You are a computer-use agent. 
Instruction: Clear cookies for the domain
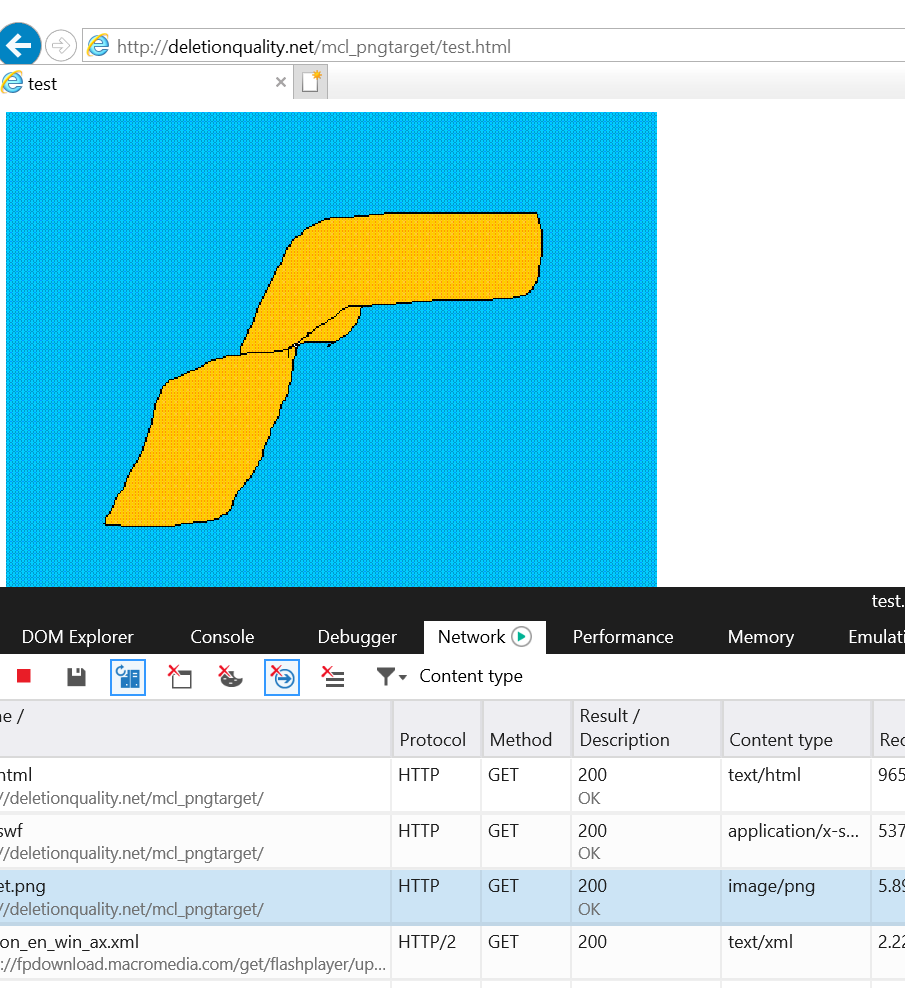point(230,677)
